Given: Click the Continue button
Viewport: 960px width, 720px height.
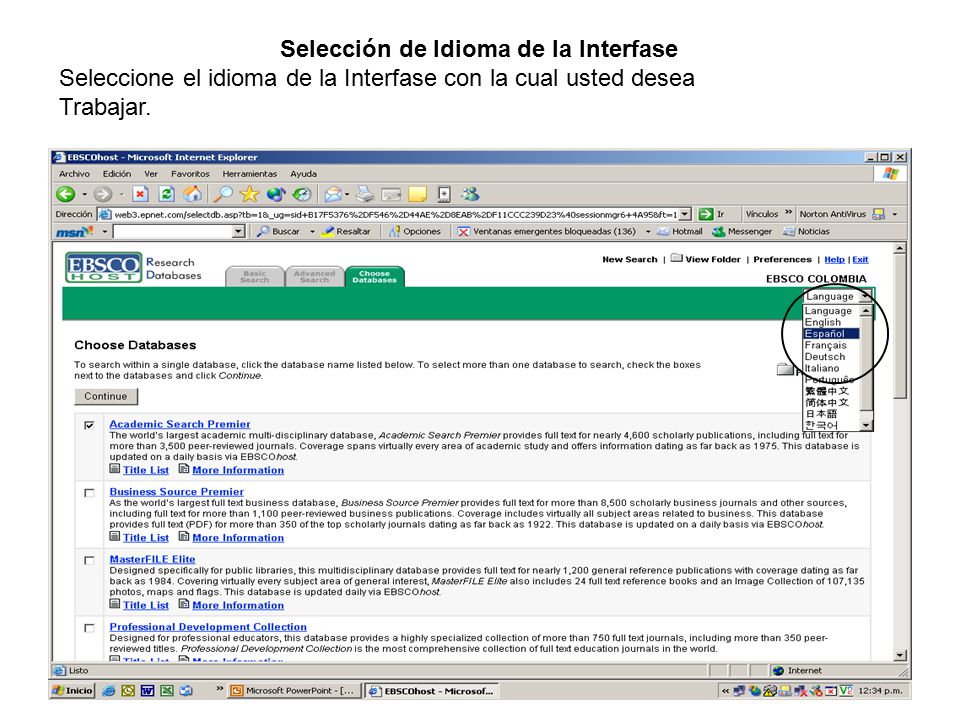Looking at the screenshot, I should (x=106, y=396).
